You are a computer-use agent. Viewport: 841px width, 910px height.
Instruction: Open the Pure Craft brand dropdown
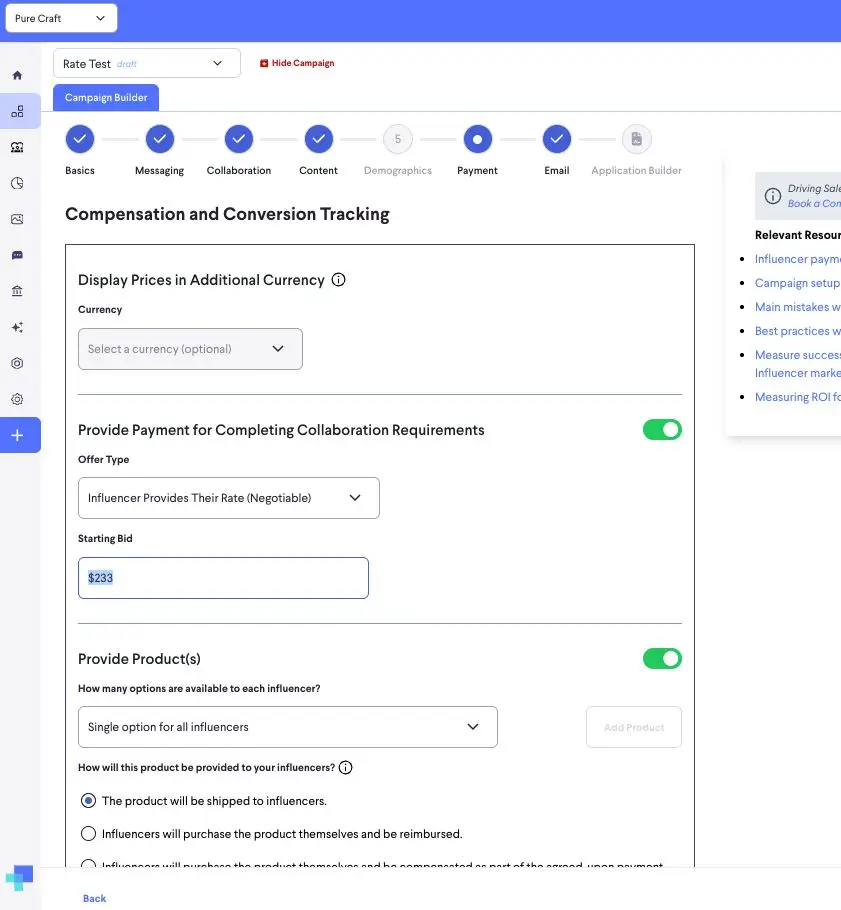pyautogui.click(x=62, y=18)
